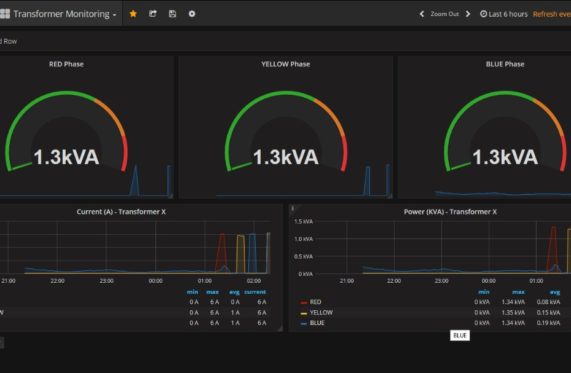Sort Power legend by max column
571x373 pixels.
pos(518,292)
